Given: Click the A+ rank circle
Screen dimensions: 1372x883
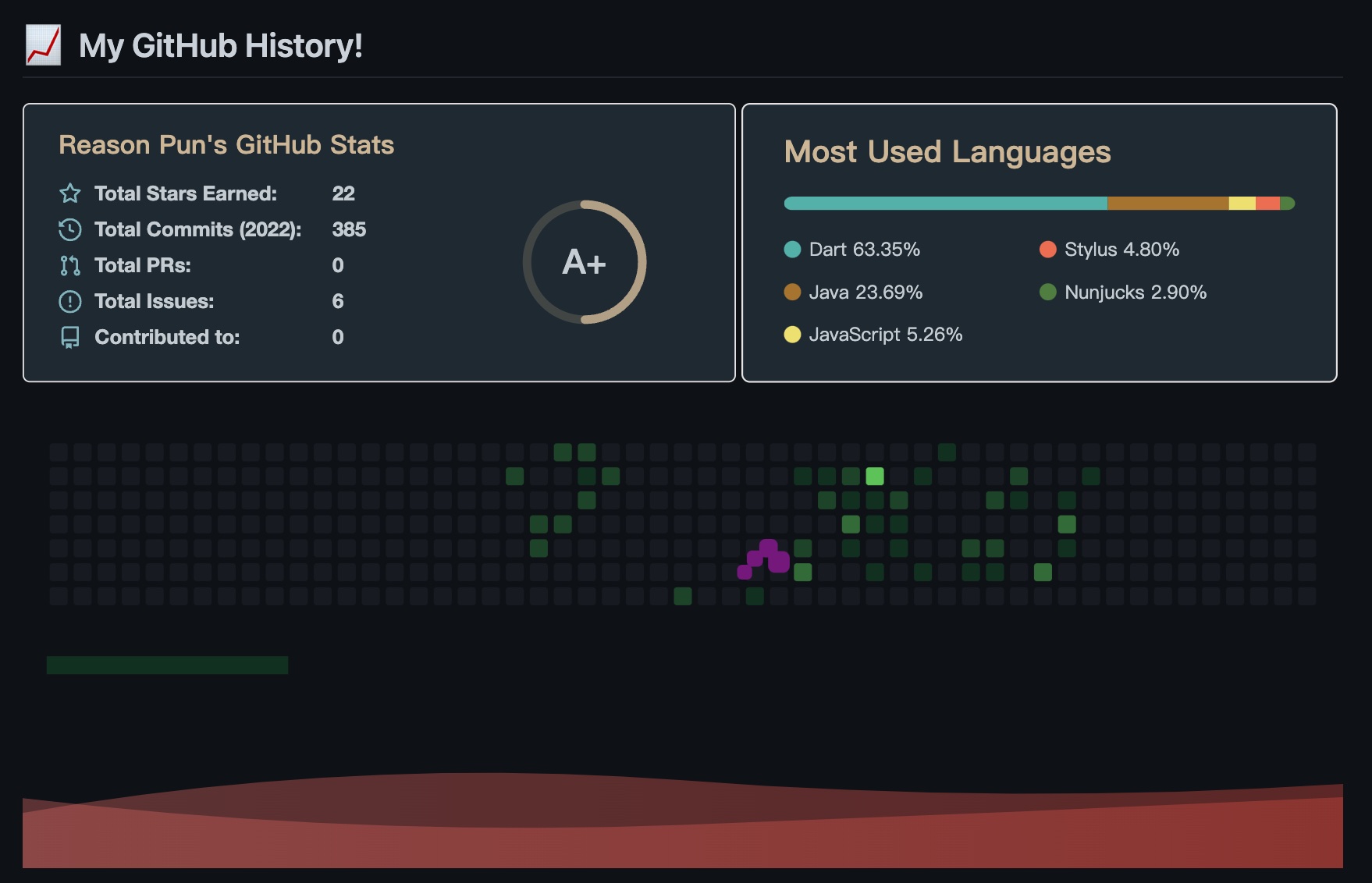Looking at the screenshot, I should (584, 262).
